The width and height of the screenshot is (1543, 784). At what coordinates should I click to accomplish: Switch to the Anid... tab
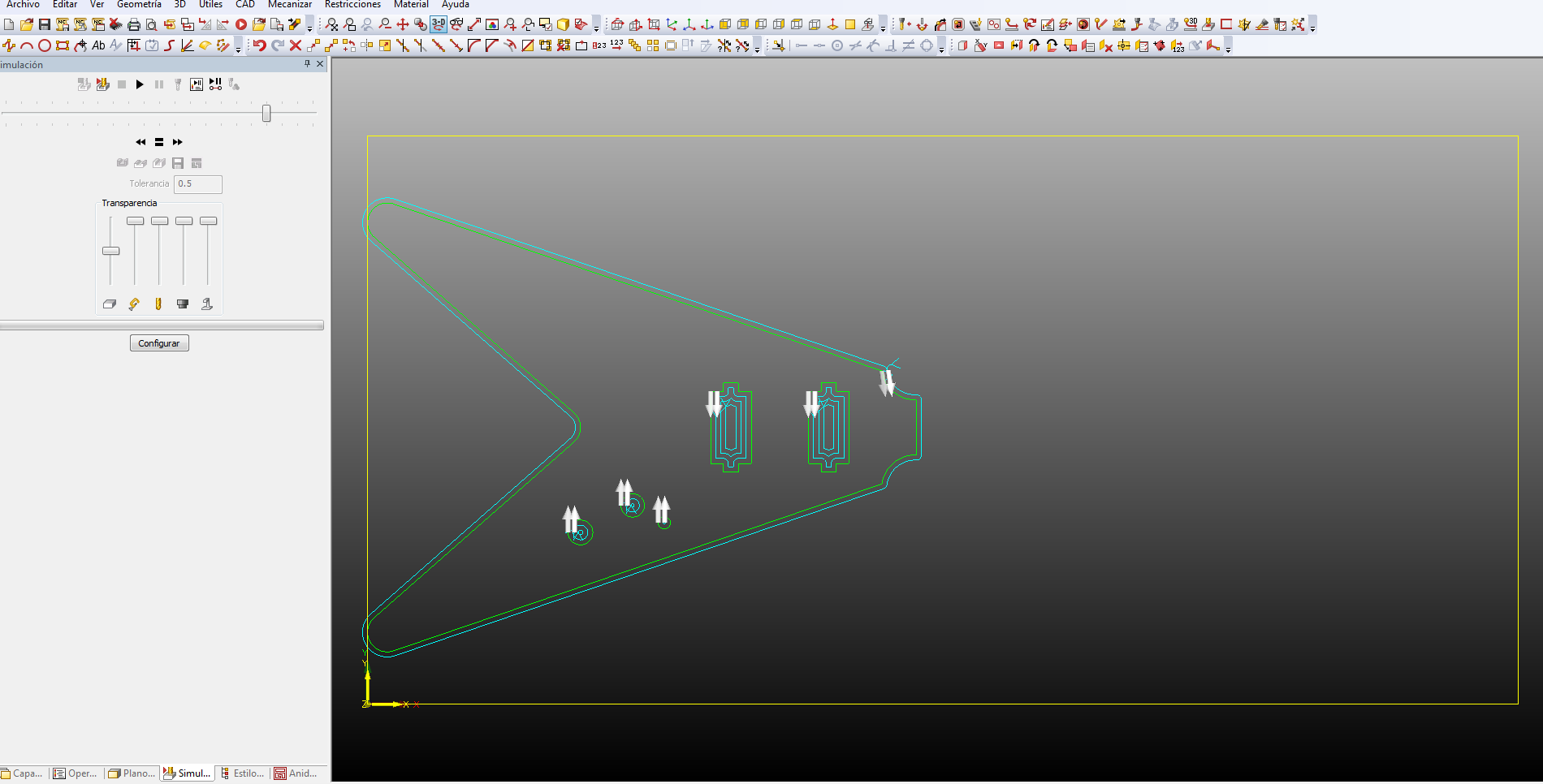click(296, 773)
